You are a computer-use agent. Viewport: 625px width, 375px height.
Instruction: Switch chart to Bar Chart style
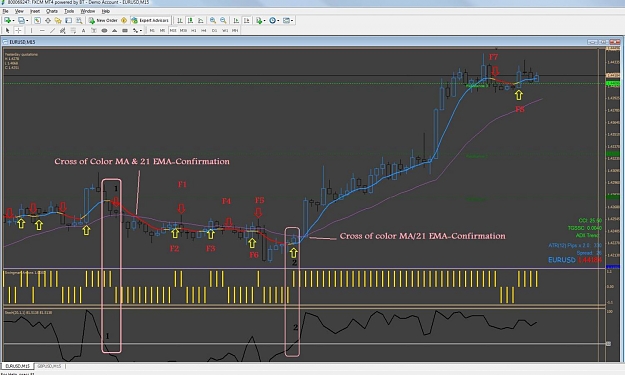180,20
